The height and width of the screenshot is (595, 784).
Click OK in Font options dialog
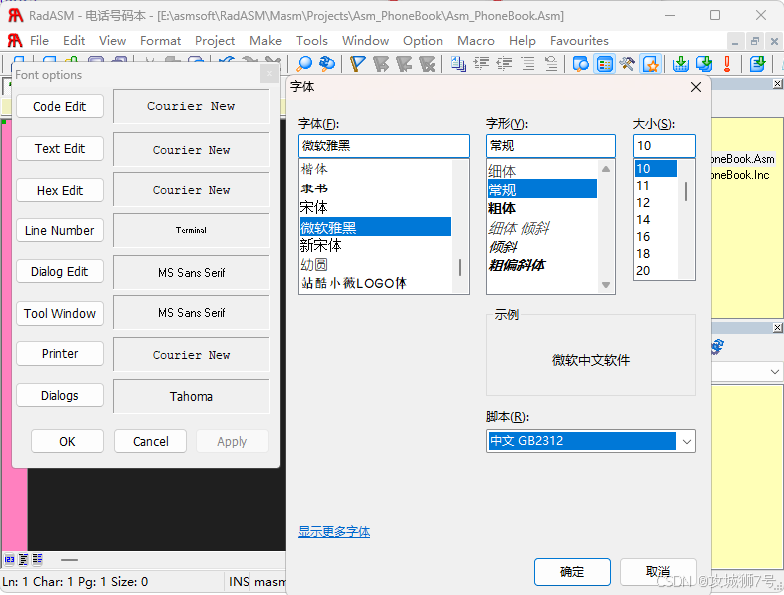[x=68, y=442]
